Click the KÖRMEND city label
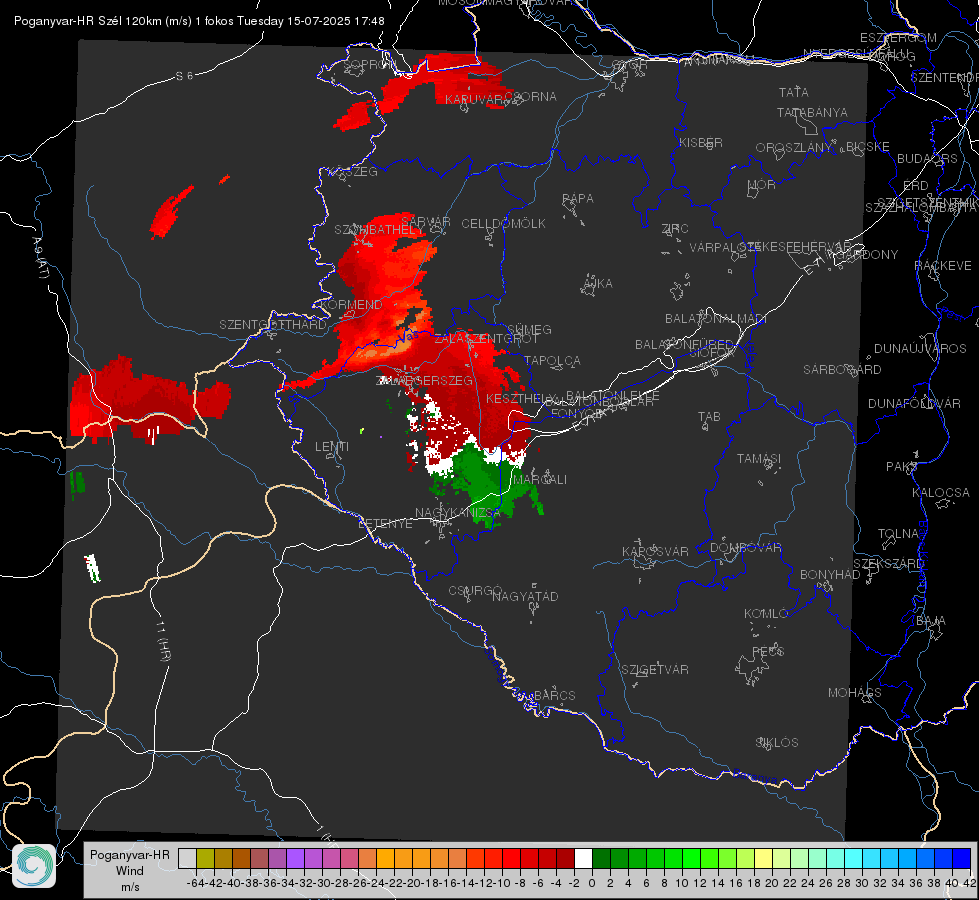The image size is (979, 900). [350, 305]
